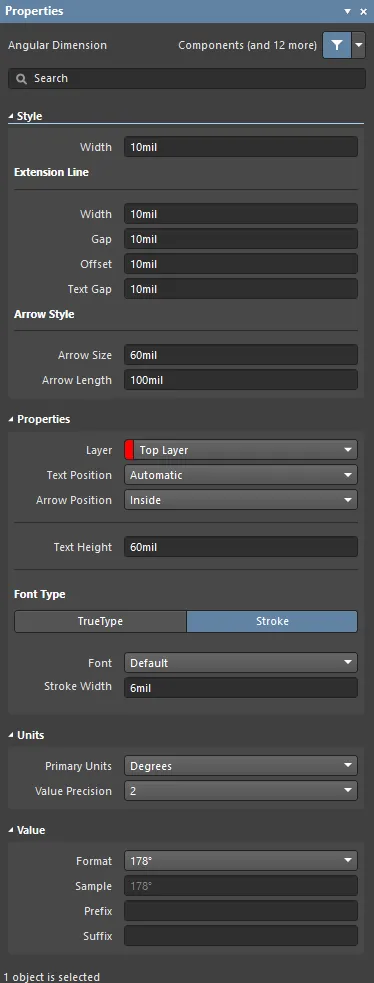The image size is (374, 983).
Task: Open the Format dropdown
Action: coord(241,861)
